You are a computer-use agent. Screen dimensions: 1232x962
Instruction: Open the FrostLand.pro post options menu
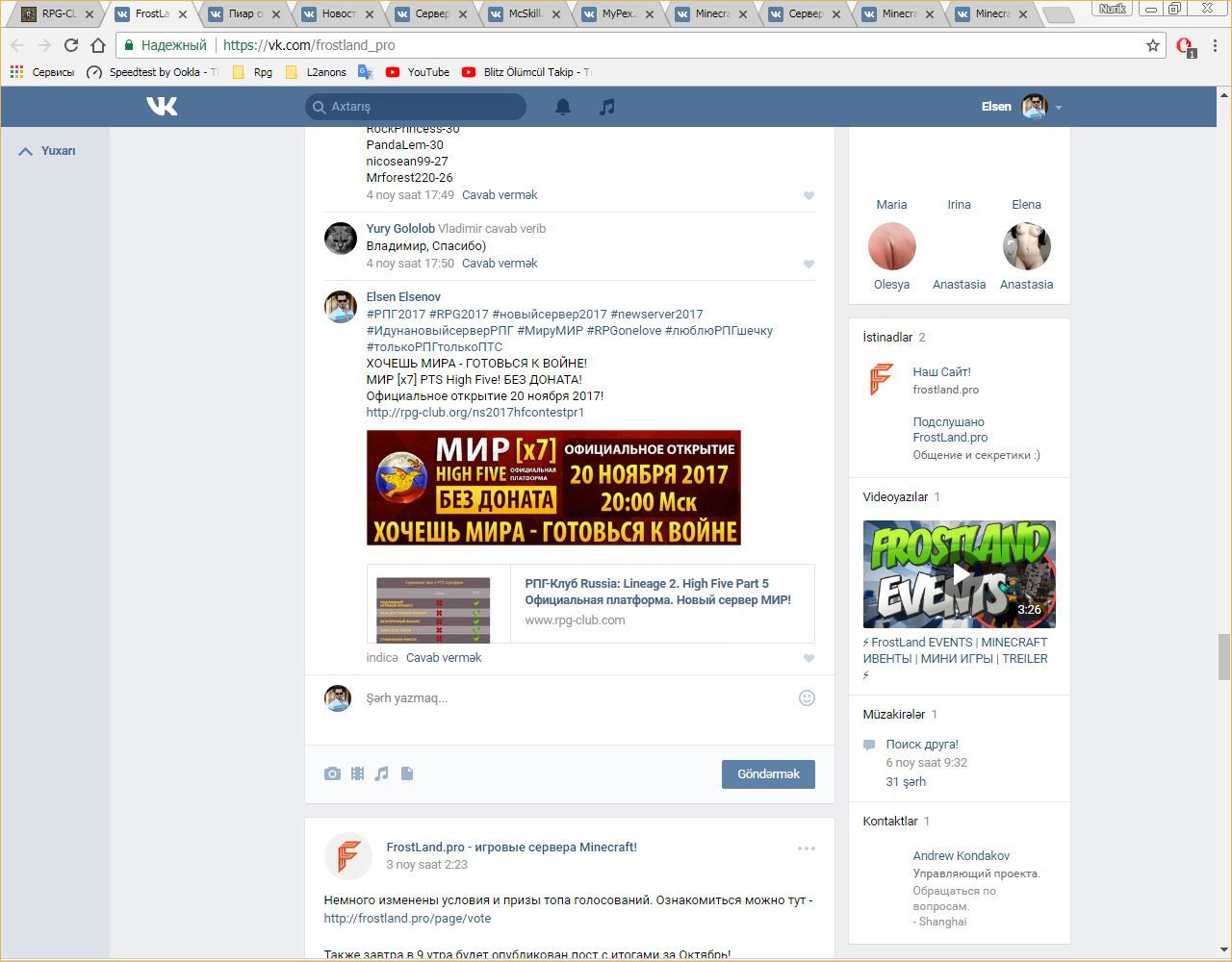[807, 848]
